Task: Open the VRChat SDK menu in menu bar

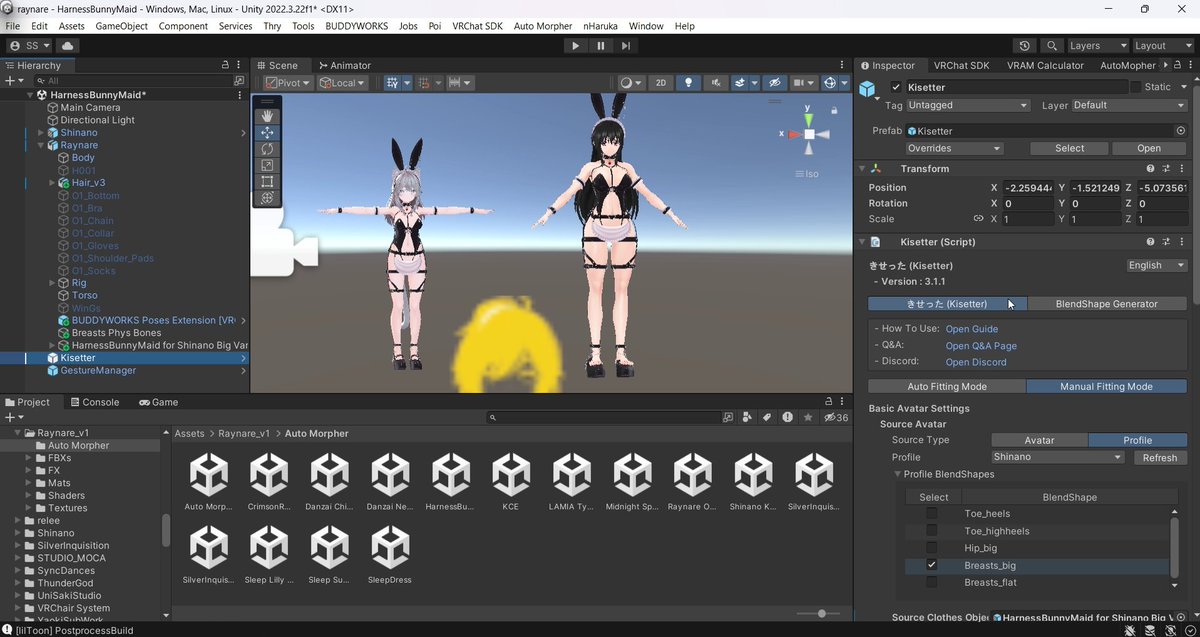Action: click(x=478, y=26)
